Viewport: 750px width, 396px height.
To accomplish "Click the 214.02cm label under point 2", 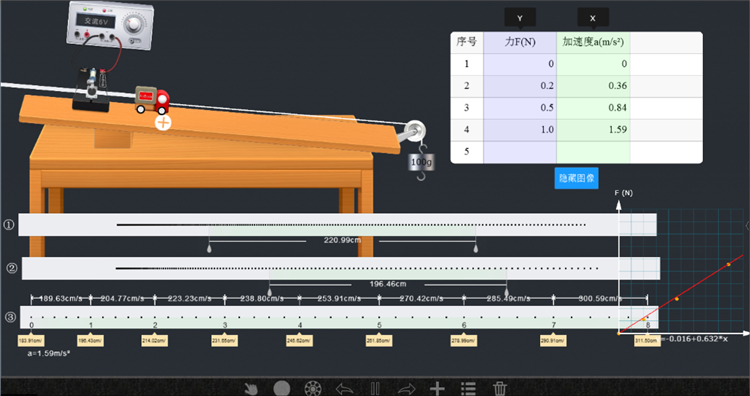I will click(x=154, y=341).
